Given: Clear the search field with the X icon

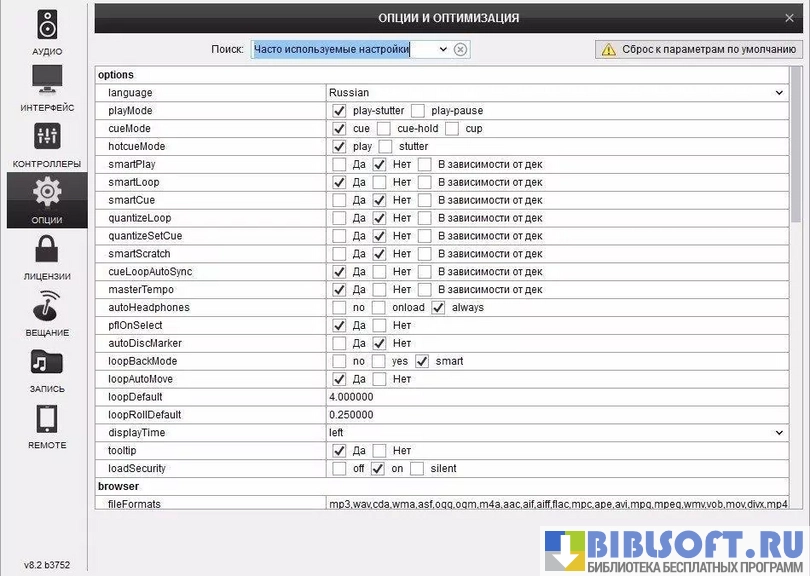Looking at the screenshot, I should click(x=460, y=49).
